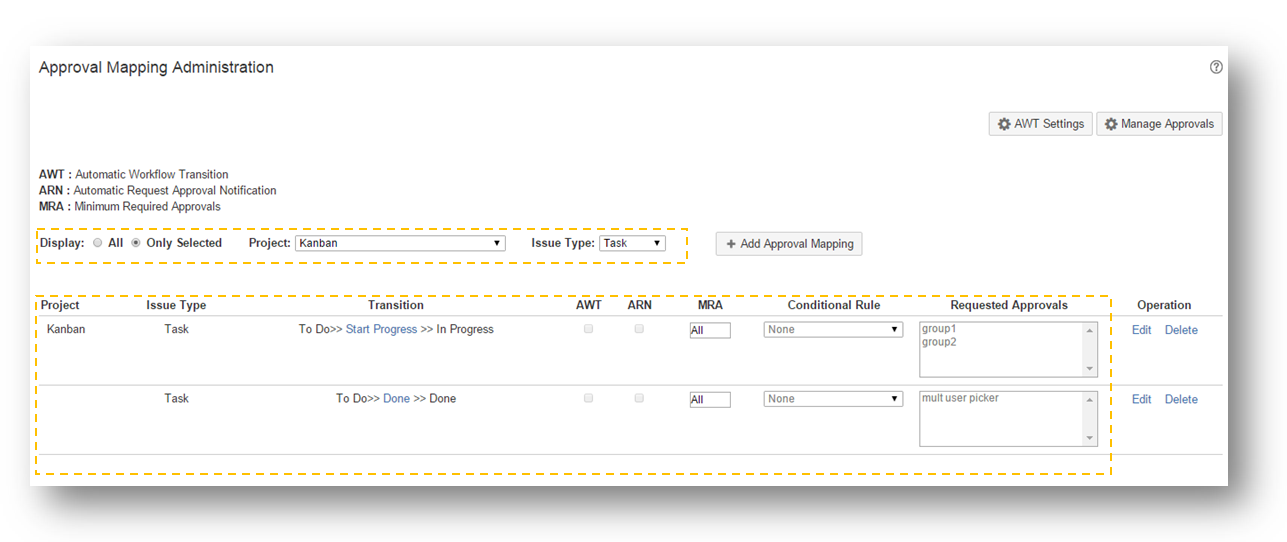Click the Start Progress transition link
Viewport: 1287px width, 542px height.
click(381, 329)
